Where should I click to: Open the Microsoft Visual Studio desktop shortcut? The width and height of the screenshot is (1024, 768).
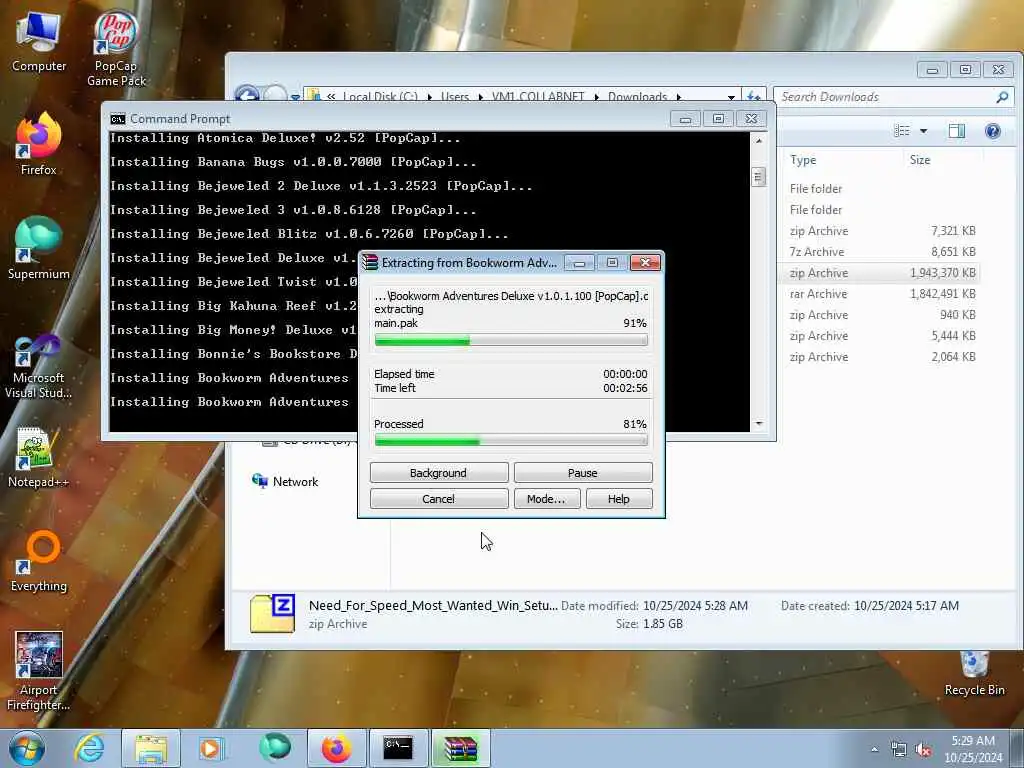[39, 366]
